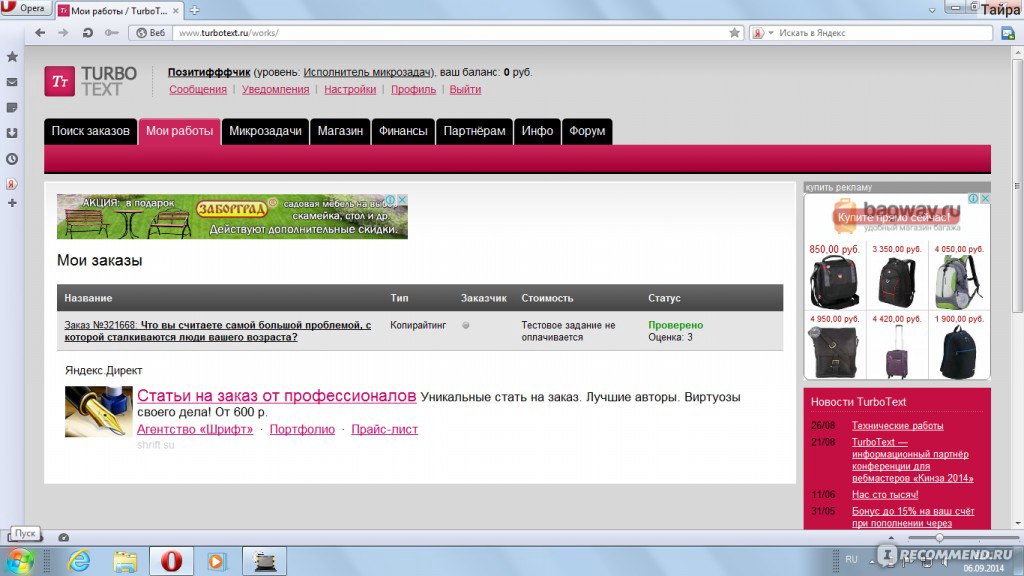Open the media player taskbar icon
The height and width of the screenshot is (576, 1024).
217,561
